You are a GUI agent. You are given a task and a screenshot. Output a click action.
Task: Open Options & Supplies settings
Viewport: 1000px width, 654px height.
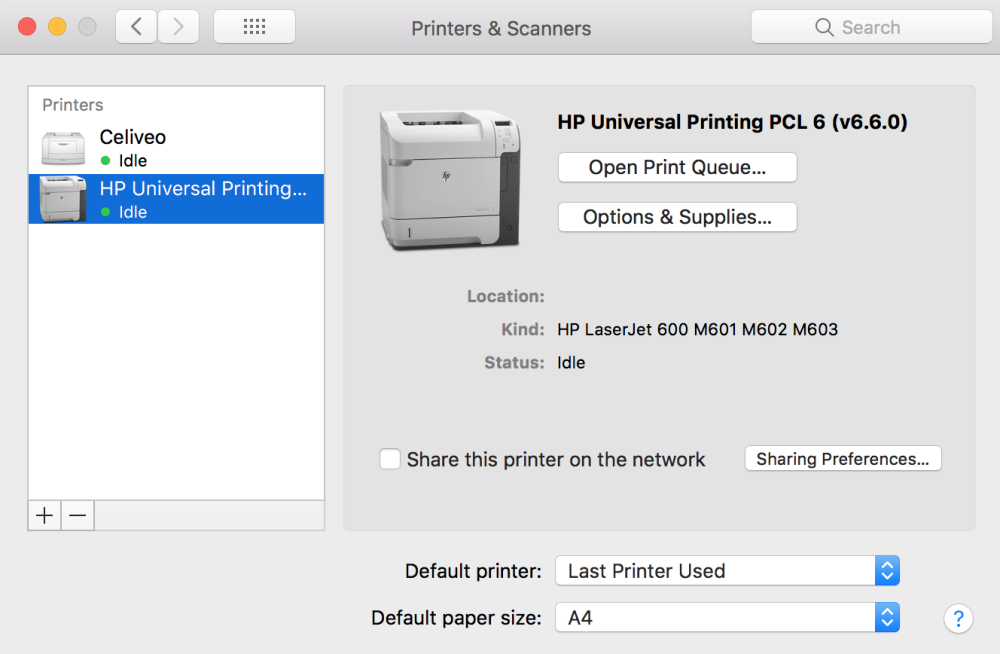tap(677, 217)
